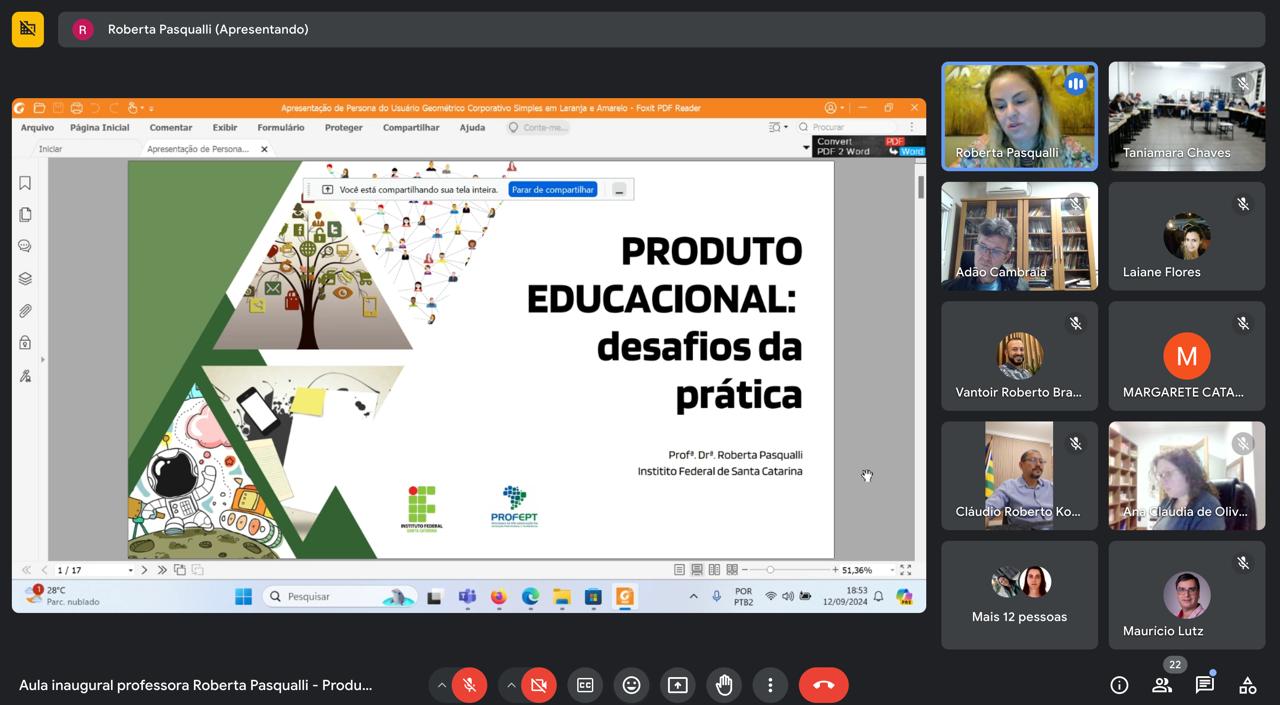Show the participants list
The width and height of the screenshot is (1280, 705).
click(x=1162, y=685)
